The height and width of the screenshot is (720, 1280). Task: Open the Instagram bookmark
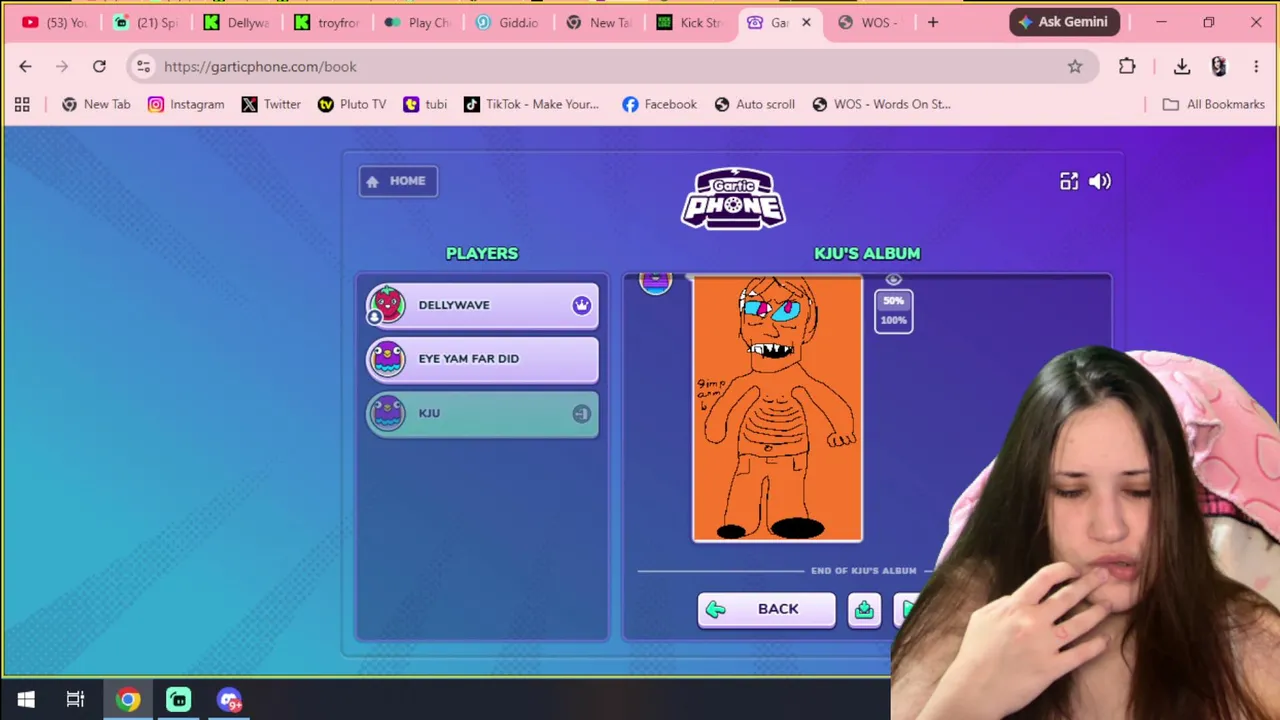point(186,104)
